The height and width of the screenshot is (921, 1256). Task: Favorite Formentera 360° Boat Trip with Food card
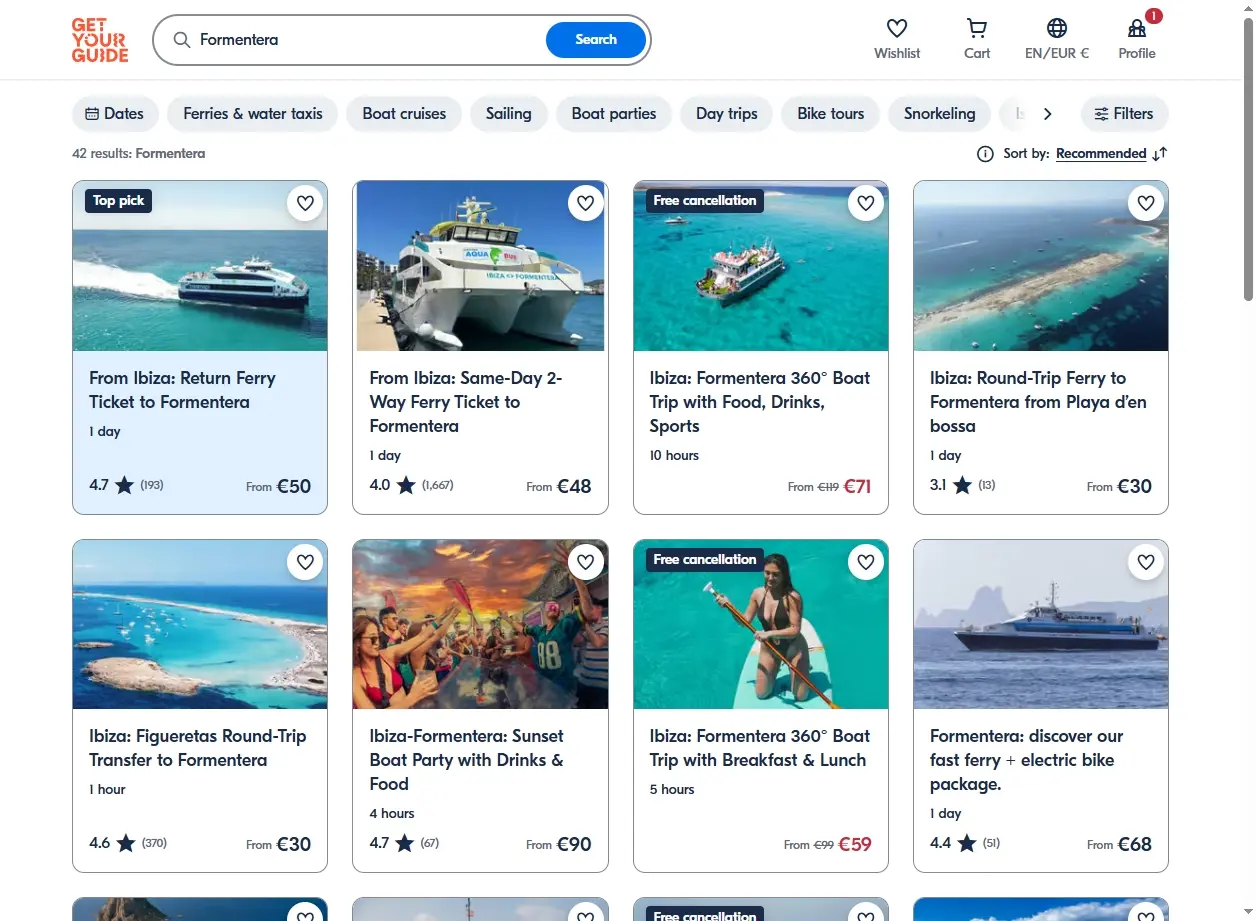click(866, 203)
